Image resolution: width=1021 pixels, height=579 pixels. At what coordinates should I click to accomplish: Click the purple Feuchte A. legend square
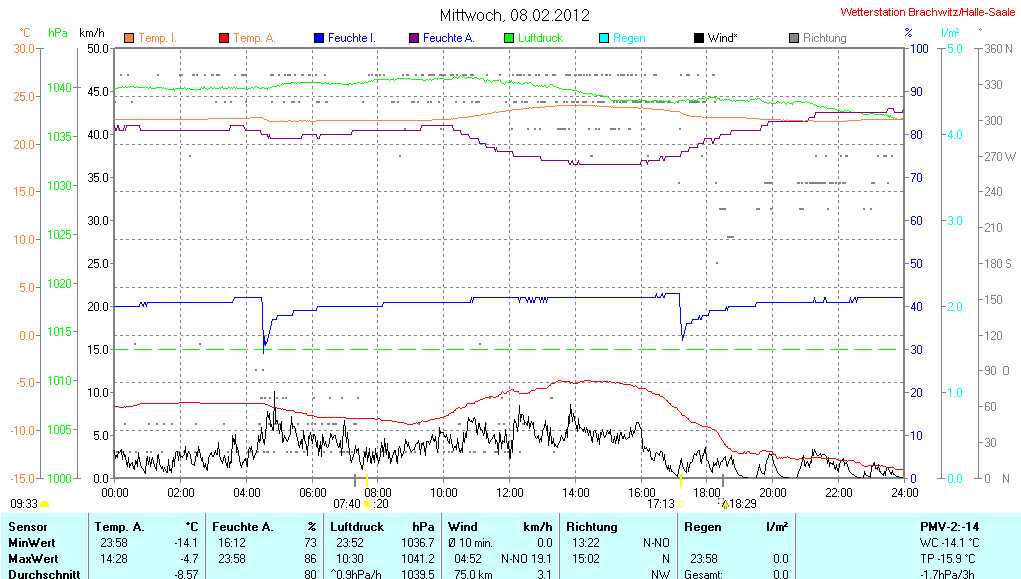point(414,38)
